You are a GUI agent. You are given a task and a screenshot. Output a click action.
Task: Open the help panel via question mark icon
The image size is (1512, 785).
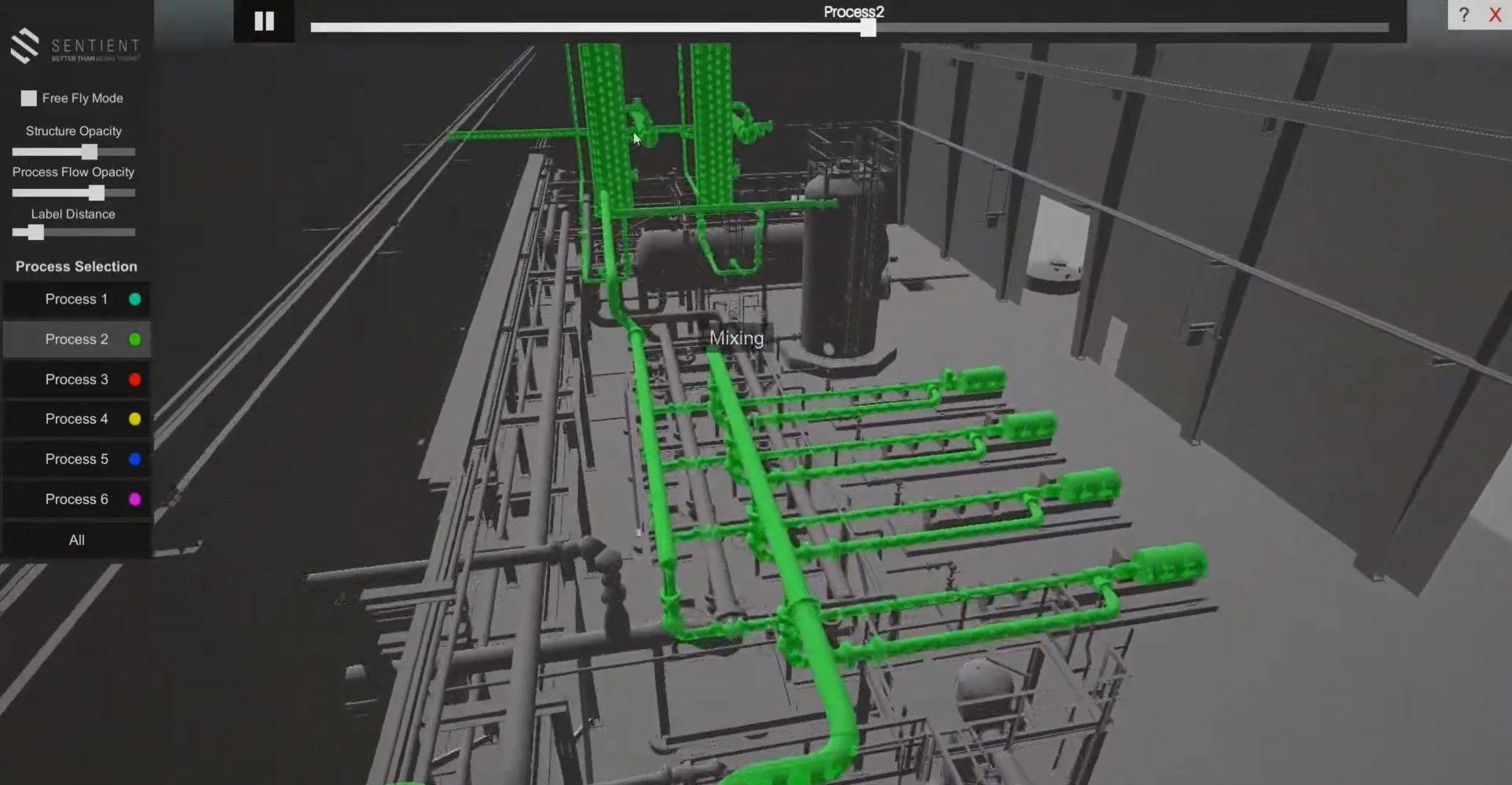(1464, 15)
